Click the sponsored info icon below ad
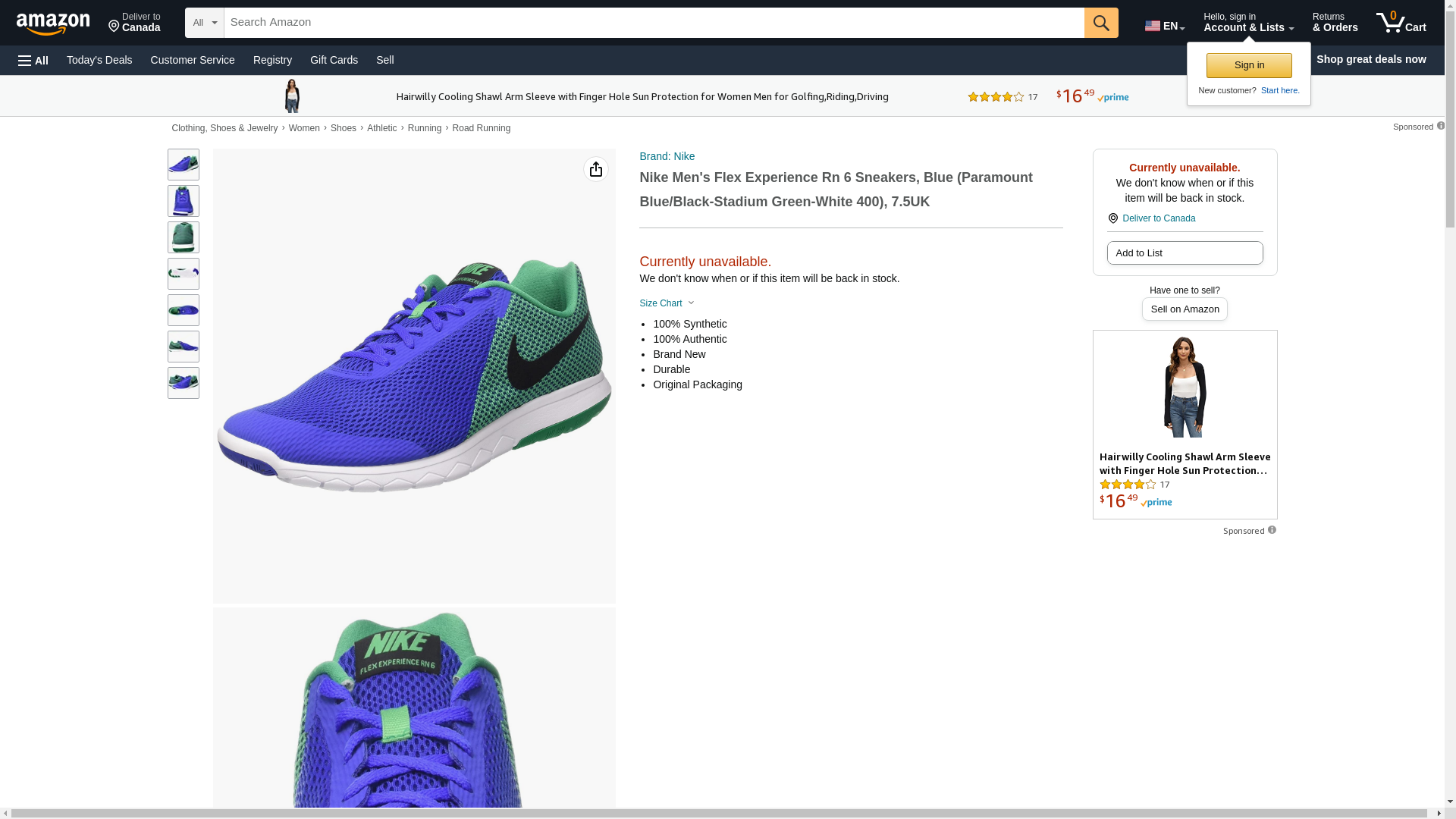The image size is (1456, 819). [x=1272, y=530]
